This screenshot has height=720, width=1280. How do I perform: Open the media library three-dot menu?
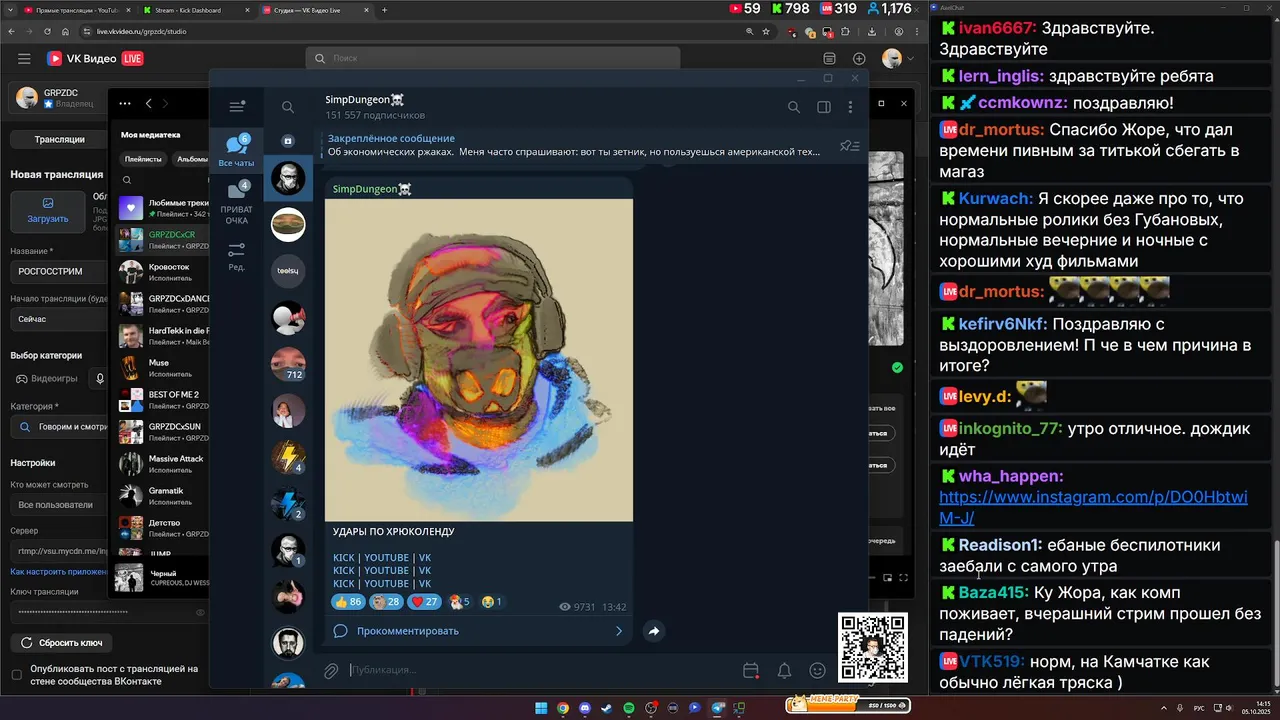125,103
